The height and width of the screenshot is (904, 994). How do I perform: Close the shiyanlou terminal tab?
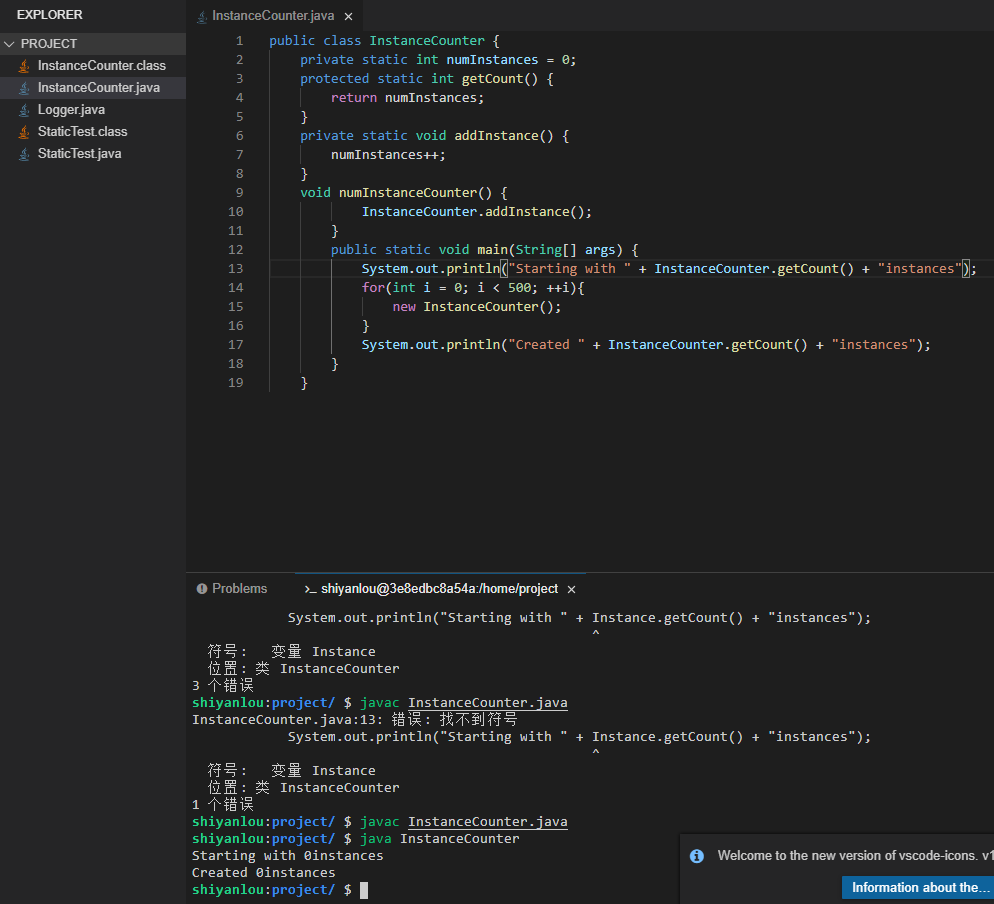coord(571,590)
